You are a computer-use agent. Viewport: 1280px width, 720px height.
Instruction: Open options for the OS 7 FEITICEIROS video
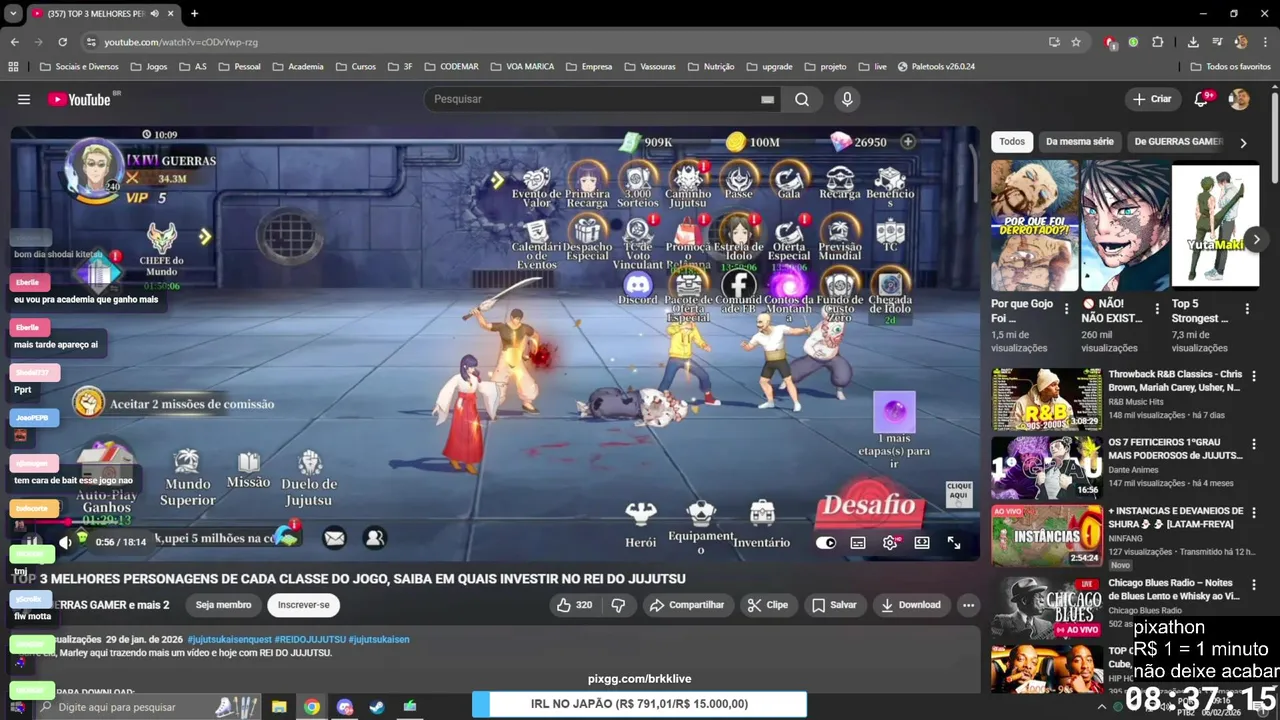pos(1253,444)
